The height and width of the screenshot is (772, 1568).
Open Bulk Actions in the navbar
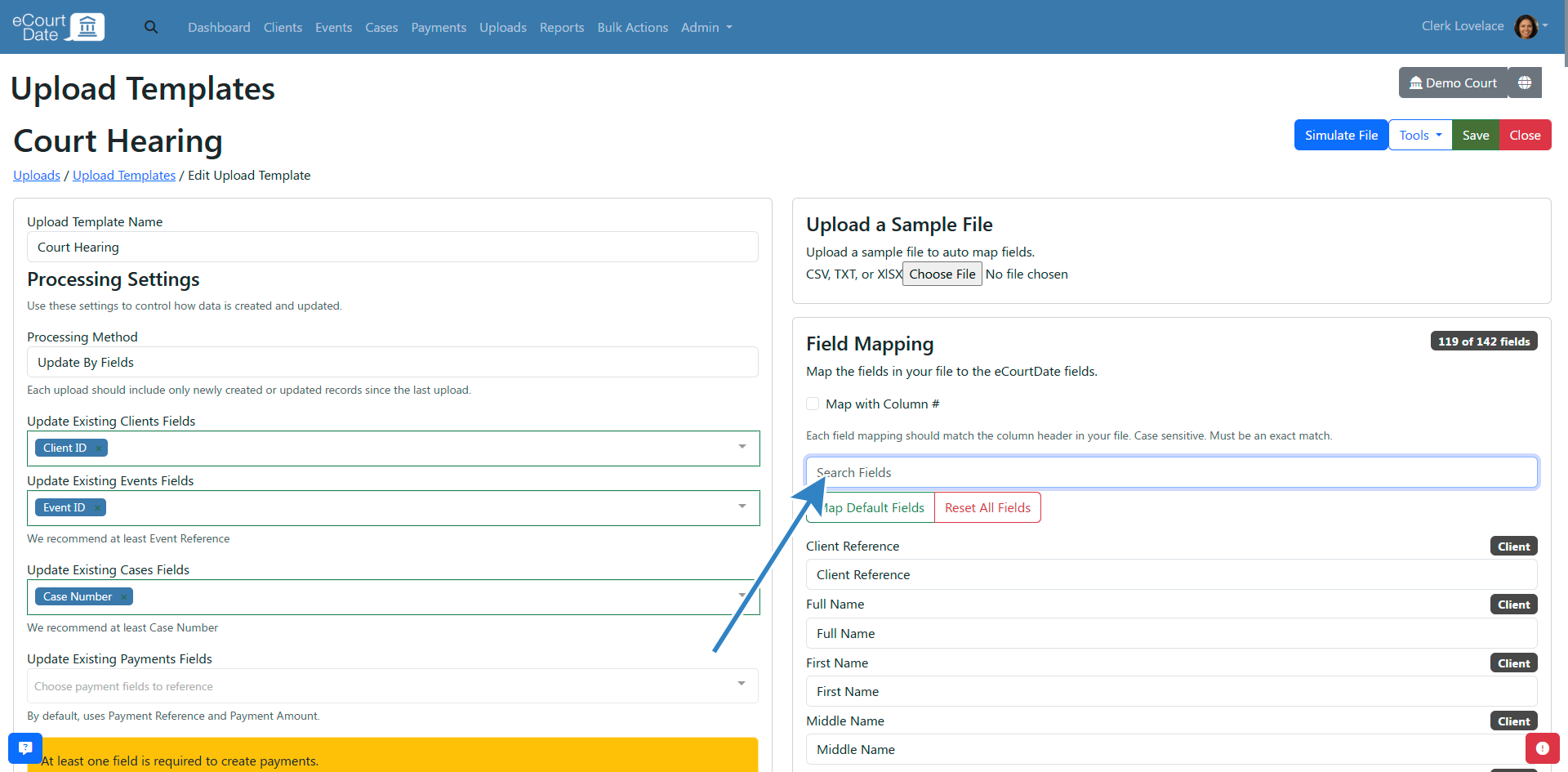[x=633, y=27]
